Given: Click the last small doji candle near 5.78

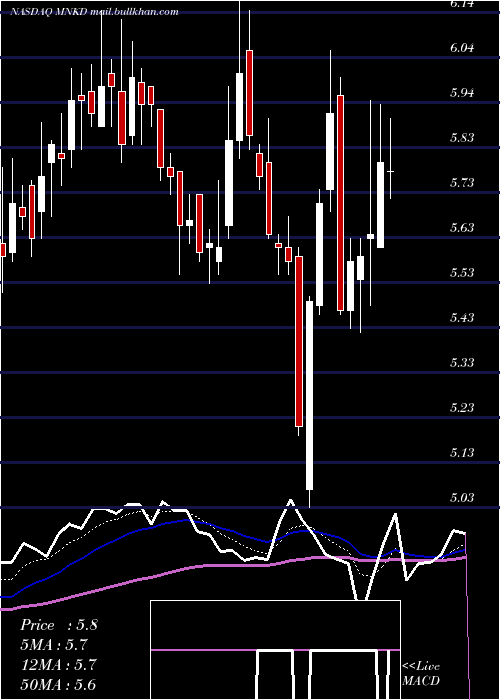Looking at the screenshot, I should click(x=391, y=171).
